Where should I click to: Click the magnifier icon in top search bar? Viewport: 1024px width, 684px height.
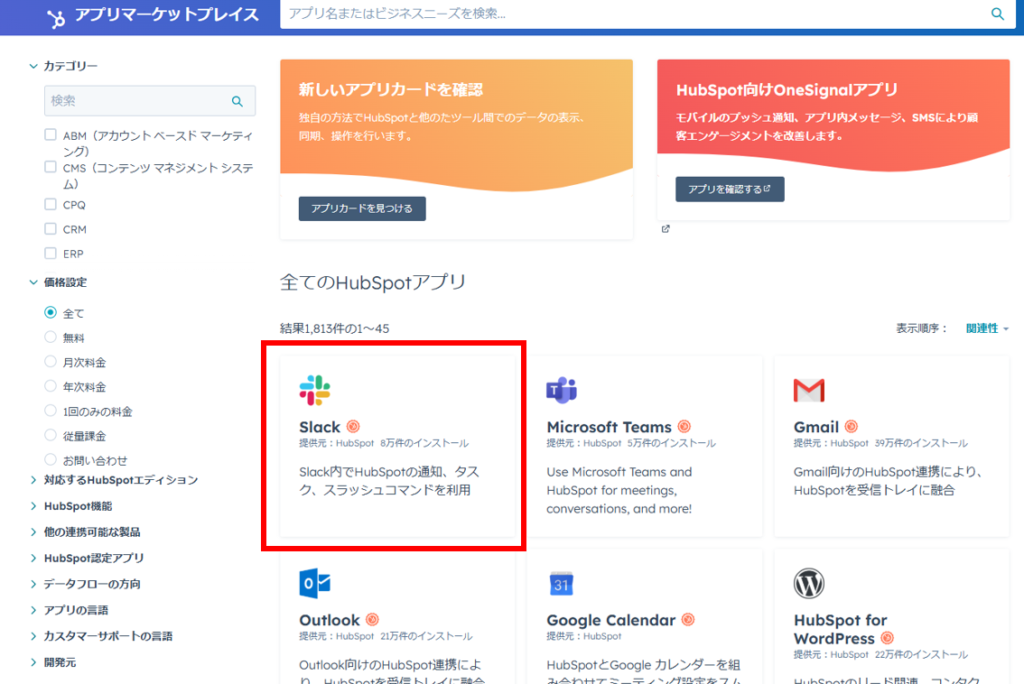(997, 14)
